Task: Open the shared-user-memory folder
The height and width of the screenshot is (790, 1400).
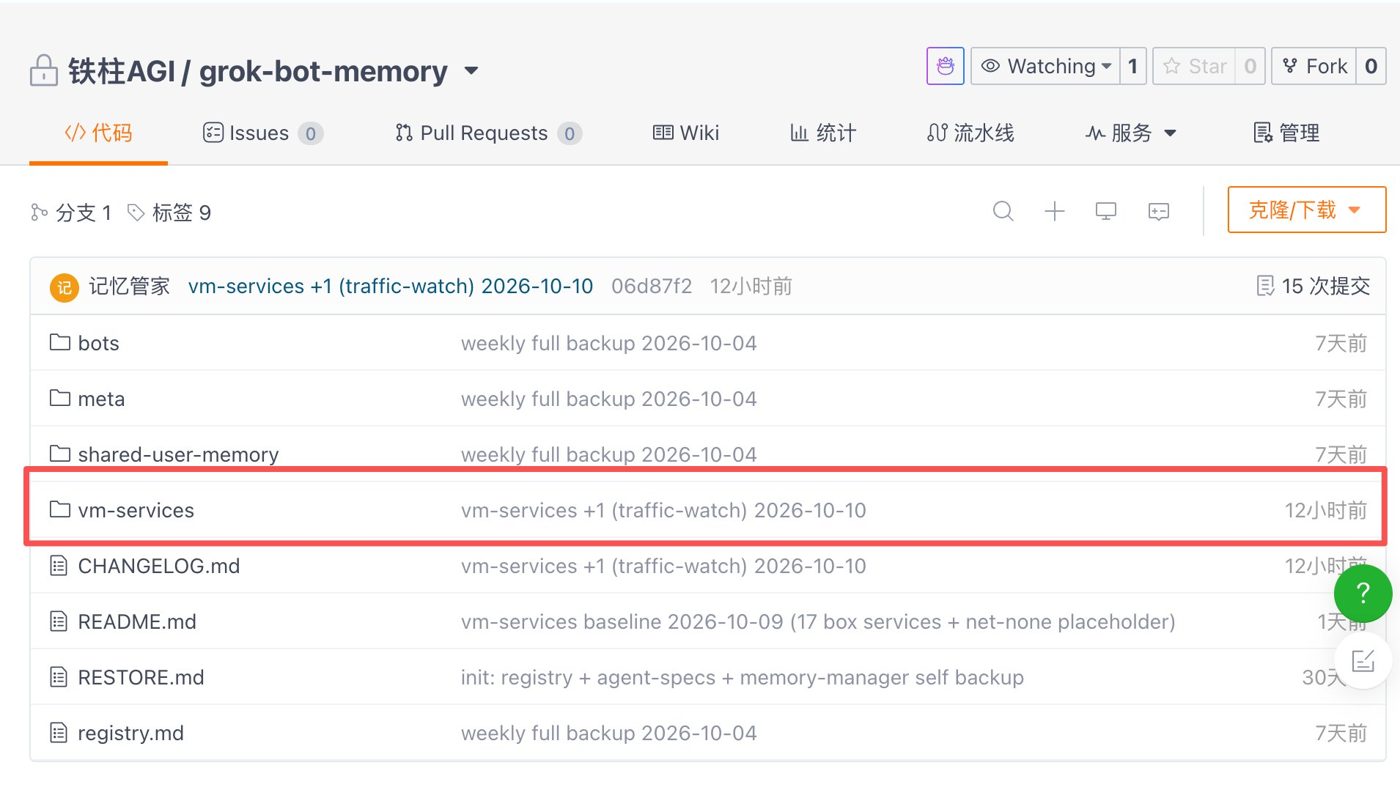Action: (x=178, y=454)
